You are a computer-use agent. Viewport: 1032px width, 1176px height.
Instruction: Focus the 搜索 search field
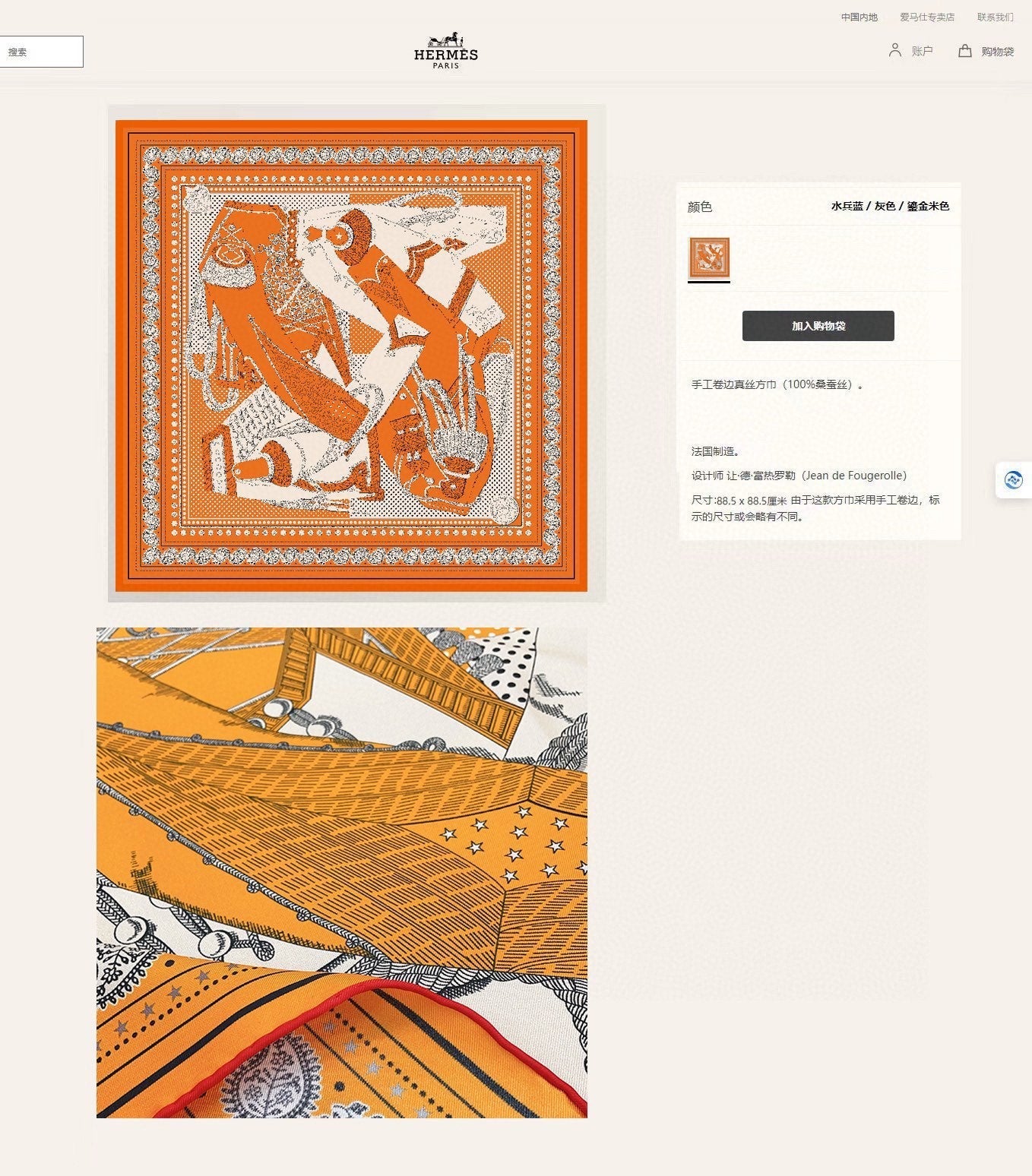41,52
